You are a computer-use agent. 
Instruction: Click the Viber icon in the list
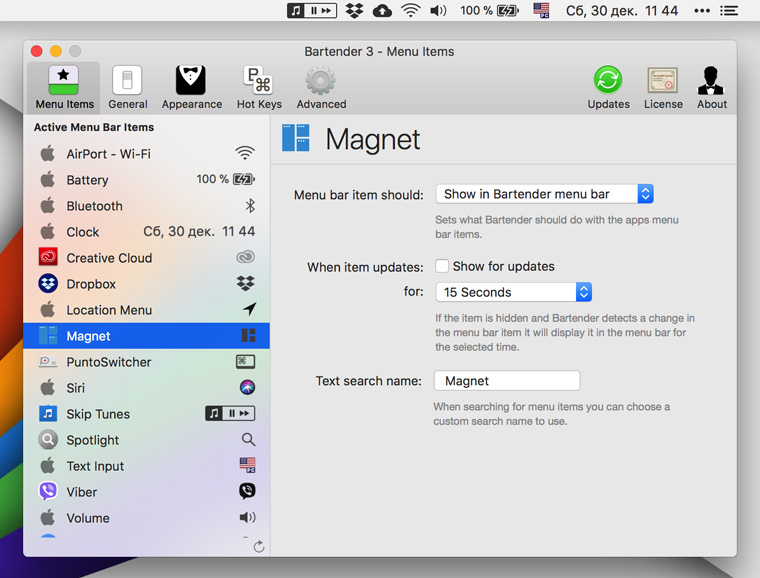[x=48, y=492]
